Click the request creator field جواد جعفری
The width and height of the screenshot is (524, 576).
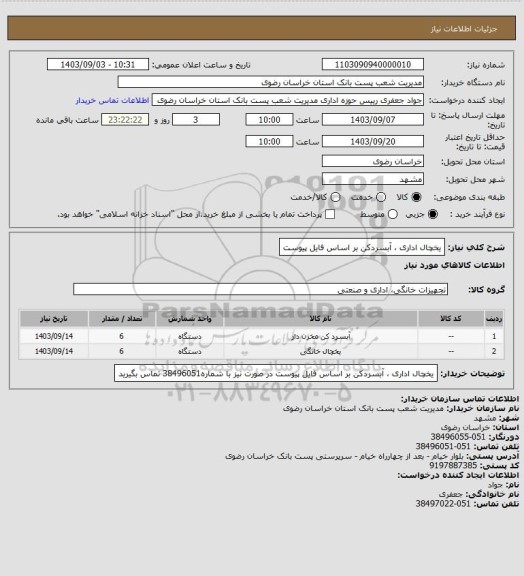pyautogui.click(x=288, y=100)
